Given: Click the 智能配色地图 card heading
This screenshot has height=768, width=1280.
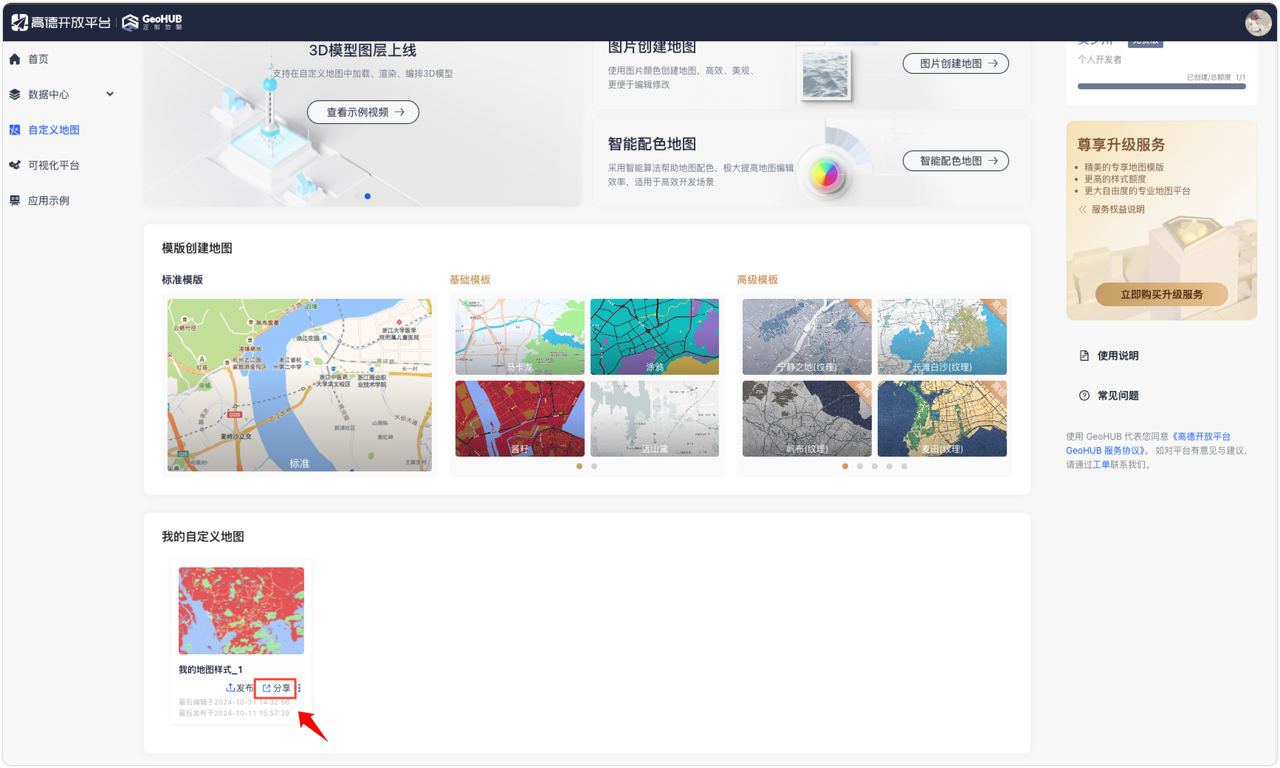Looking at the screenshot, I should pyautogui.click(x=652, y=144).
